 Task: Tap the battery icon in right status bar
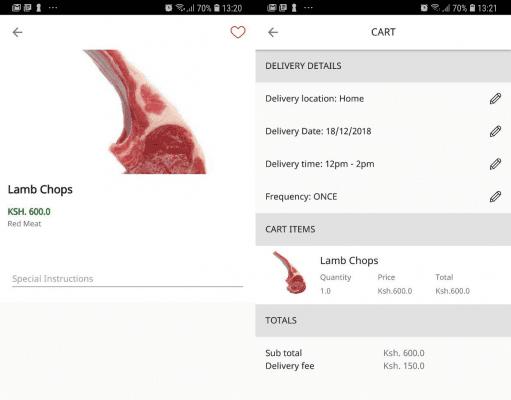point(472,8)
